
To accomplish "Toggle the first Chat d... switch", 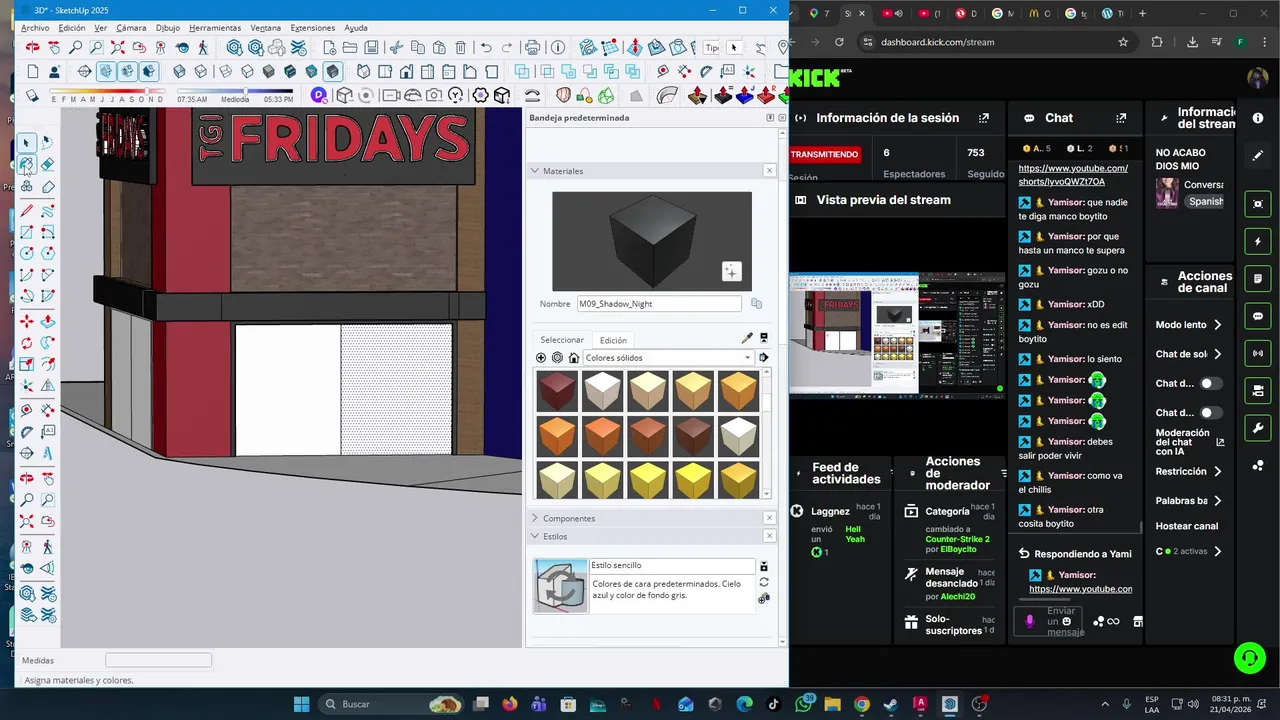I will 1210,383.
